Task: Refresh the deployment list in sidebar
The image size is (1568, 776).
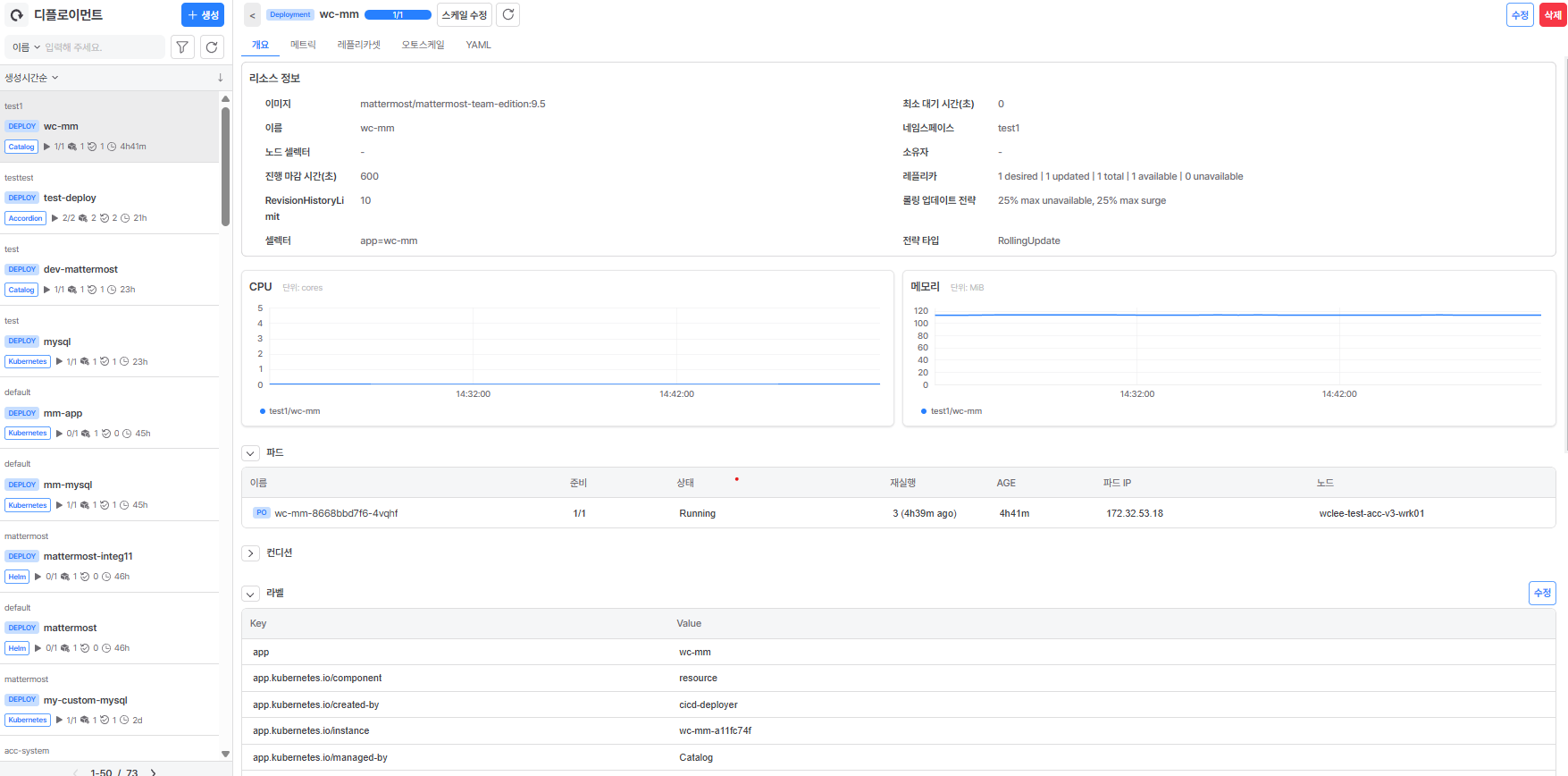Action: pos(212,47)
